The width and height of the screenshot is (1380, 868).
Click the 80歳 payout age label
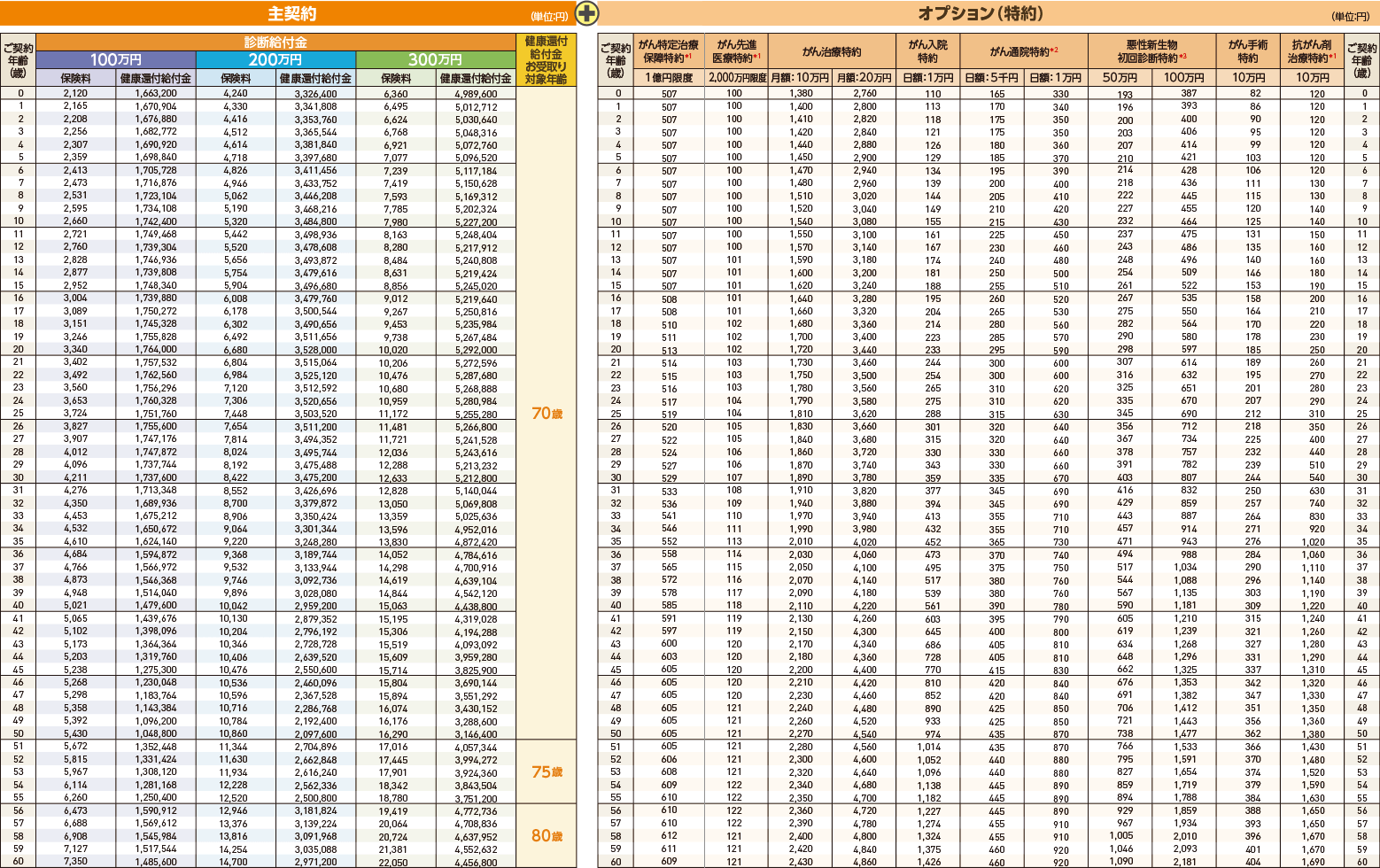tap(546, 836)
